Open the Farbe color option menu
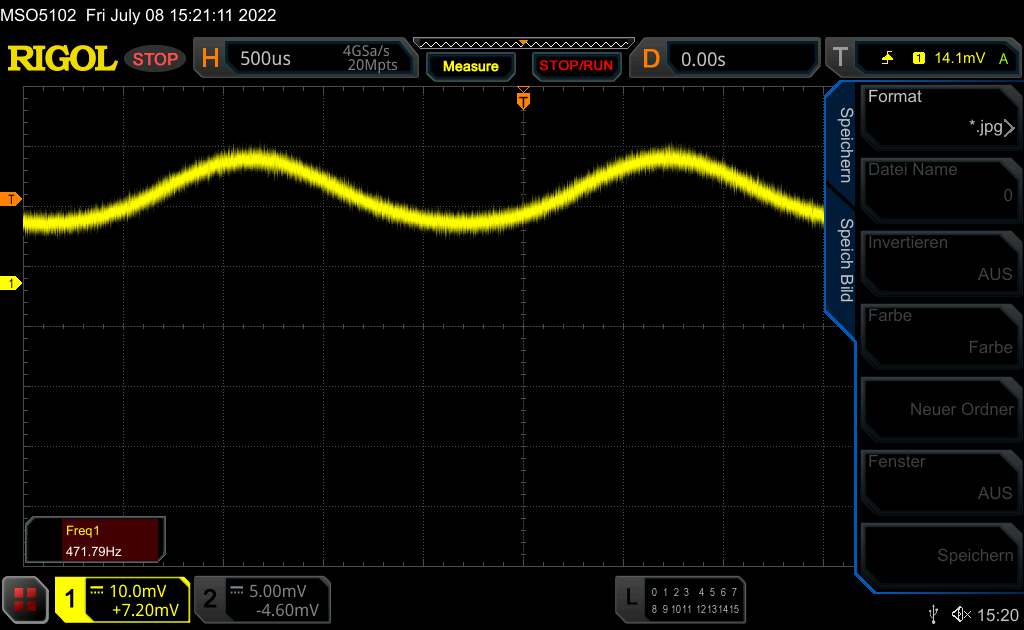The height and width of the screenshot is (630, 1024). click(937, 331)
